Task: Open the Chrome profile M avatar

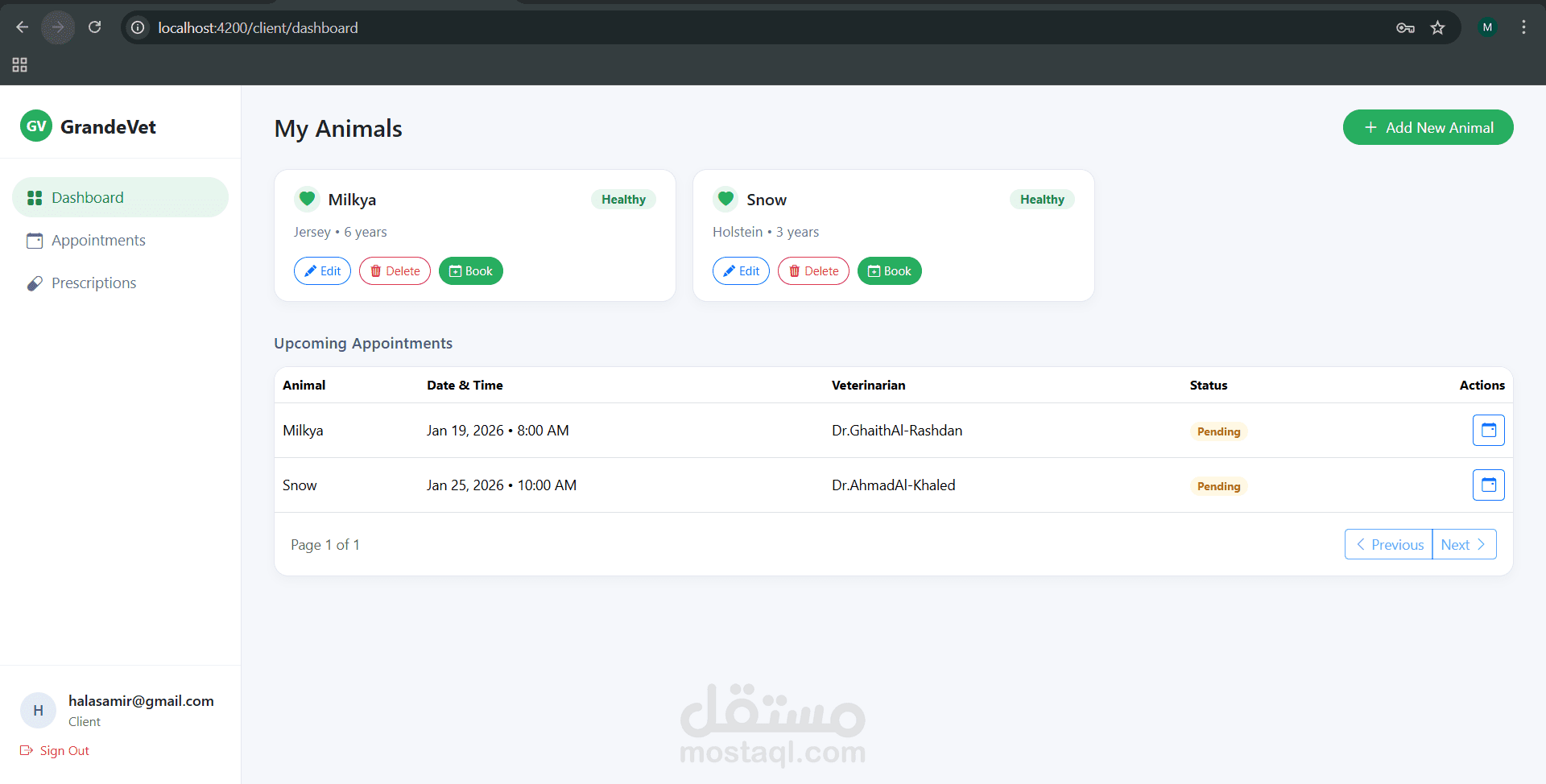Action: (1487, 27)
